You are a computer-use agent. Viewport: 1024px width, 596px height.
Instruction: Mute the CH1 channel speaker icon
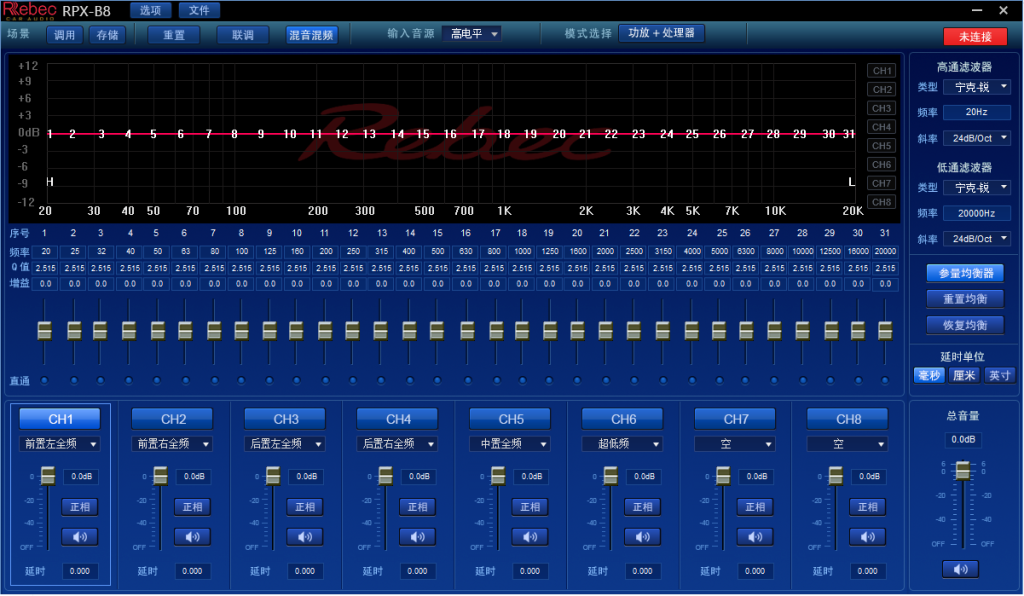(x=80, y=537)
